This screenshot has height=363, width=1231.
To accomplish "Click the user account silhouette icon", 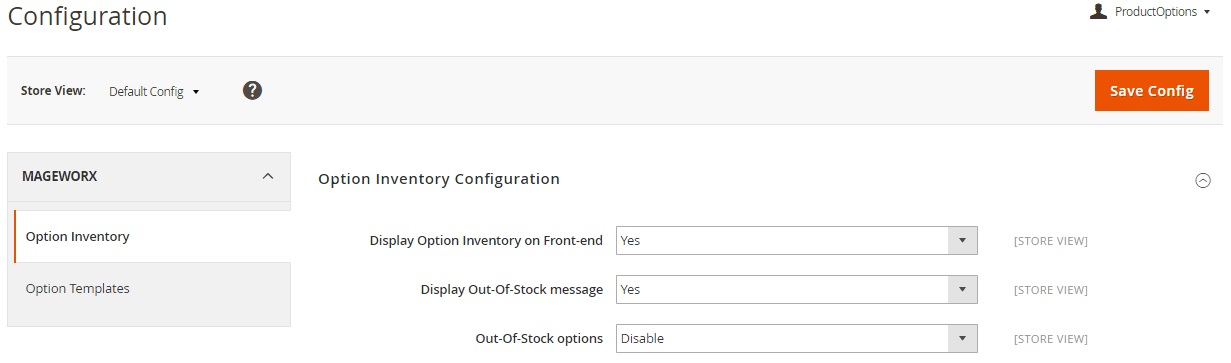I will 1098,11.
